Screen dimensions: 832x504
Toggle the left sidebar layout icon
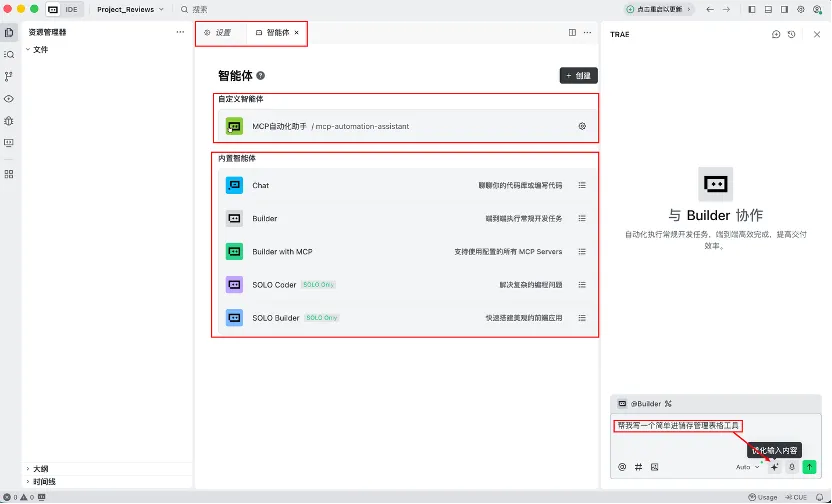click(752, 10)
